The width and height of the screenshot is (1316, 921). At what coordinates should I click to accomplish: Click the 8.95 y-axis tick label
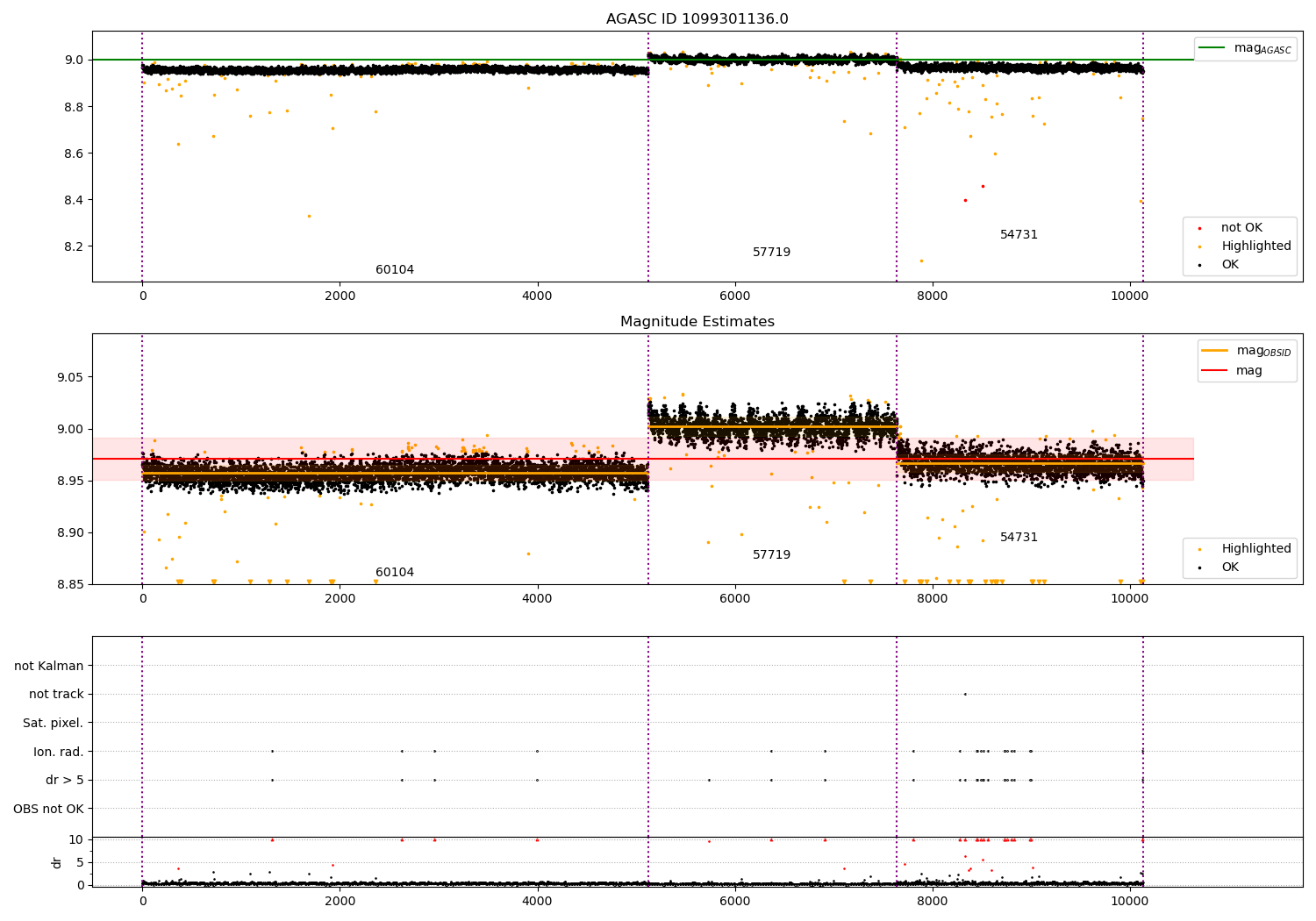click(70, 481)
